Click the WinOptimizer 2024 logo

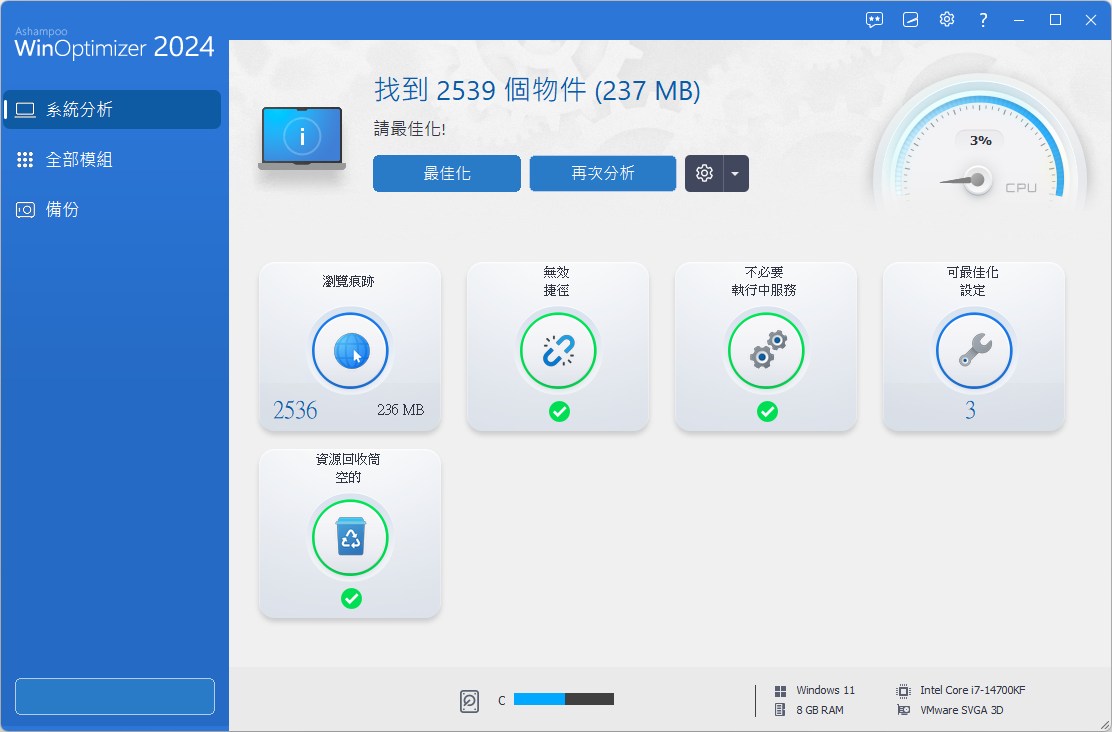[x=114, y=44]
